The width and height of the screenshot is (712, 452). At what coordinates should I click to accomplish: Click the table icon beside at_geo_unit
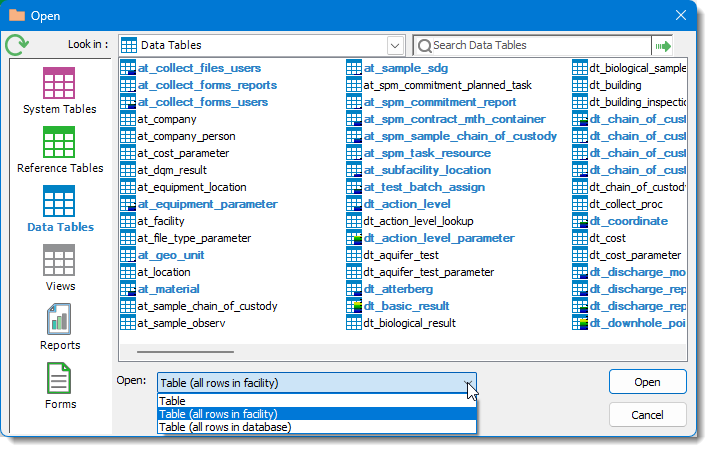click(128, 255)
